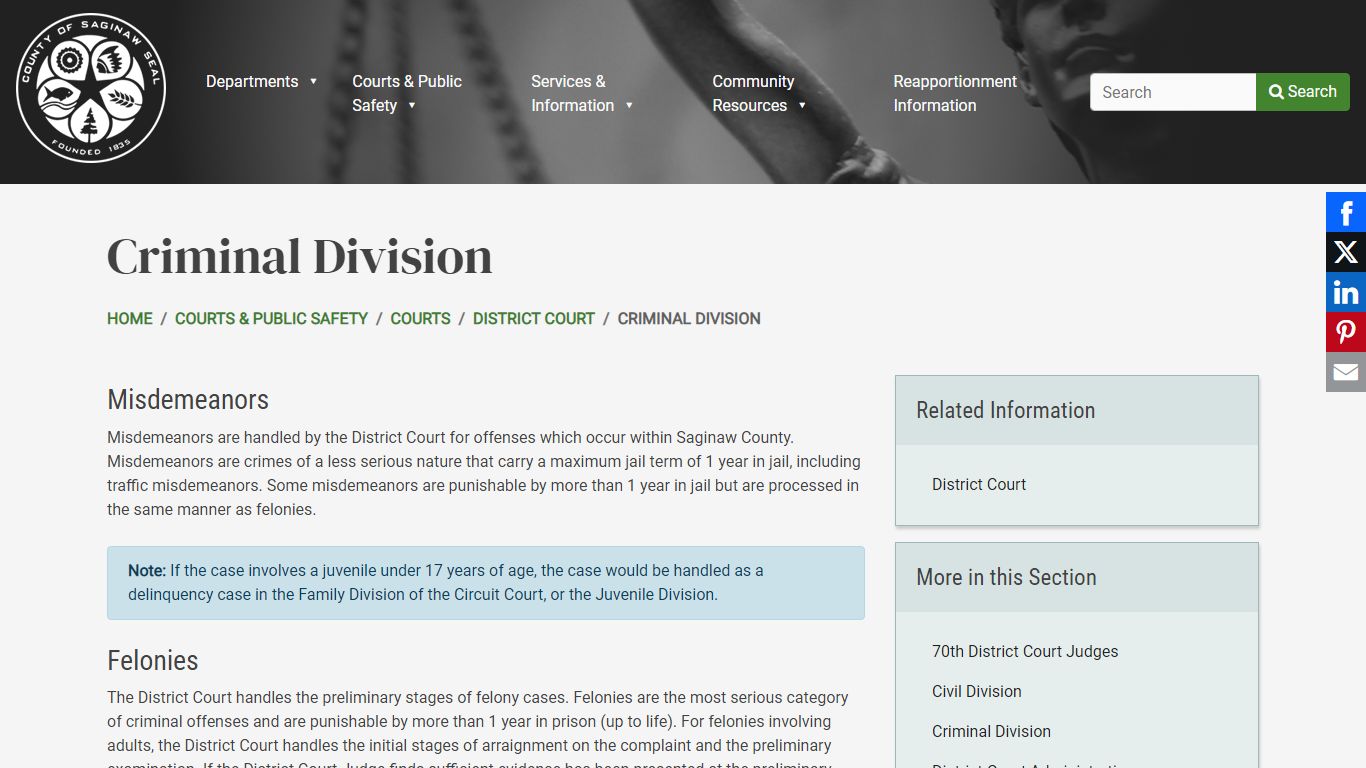
Task: Expand Services & Information dropdown arrow
Action: click(x=629, y=106)
